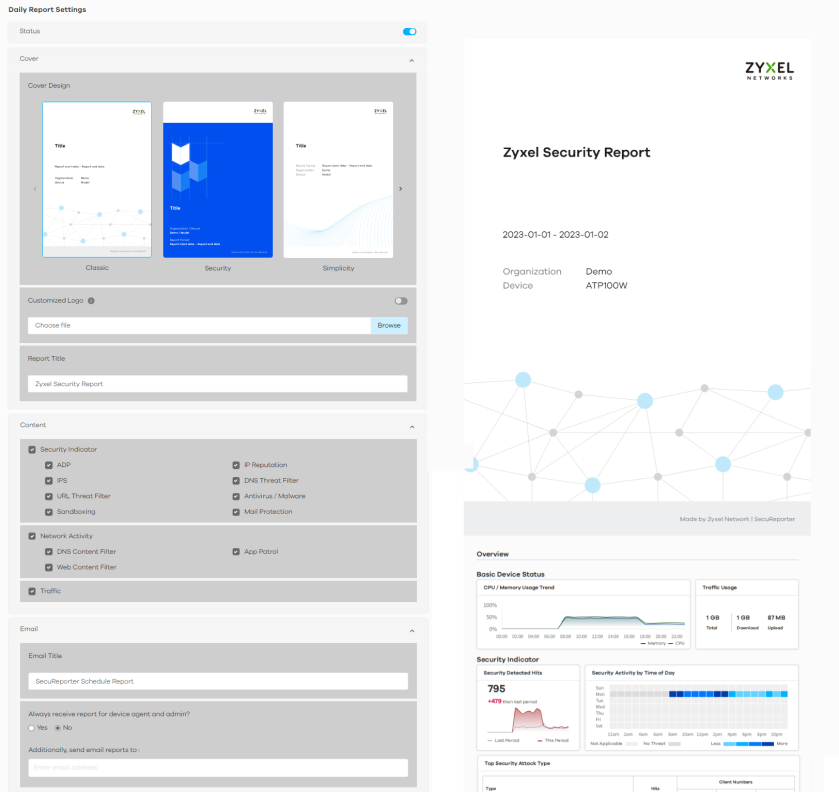This screenshot has height=792, width=839.
Task: Click the Choose file field
Action: (199, 325)
